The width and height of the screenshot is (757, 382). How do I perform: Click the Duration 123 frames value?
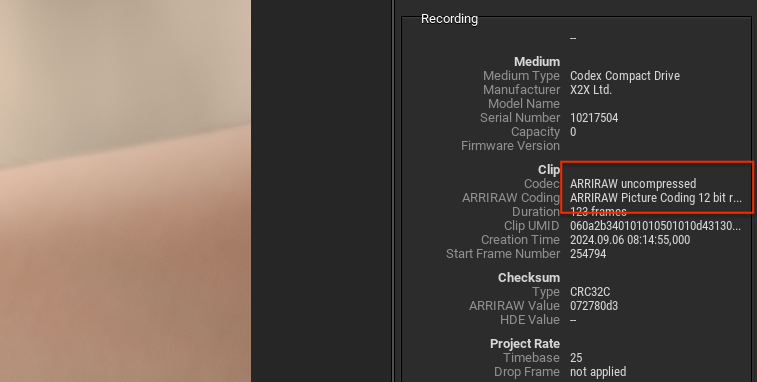(x=598, y=212)
